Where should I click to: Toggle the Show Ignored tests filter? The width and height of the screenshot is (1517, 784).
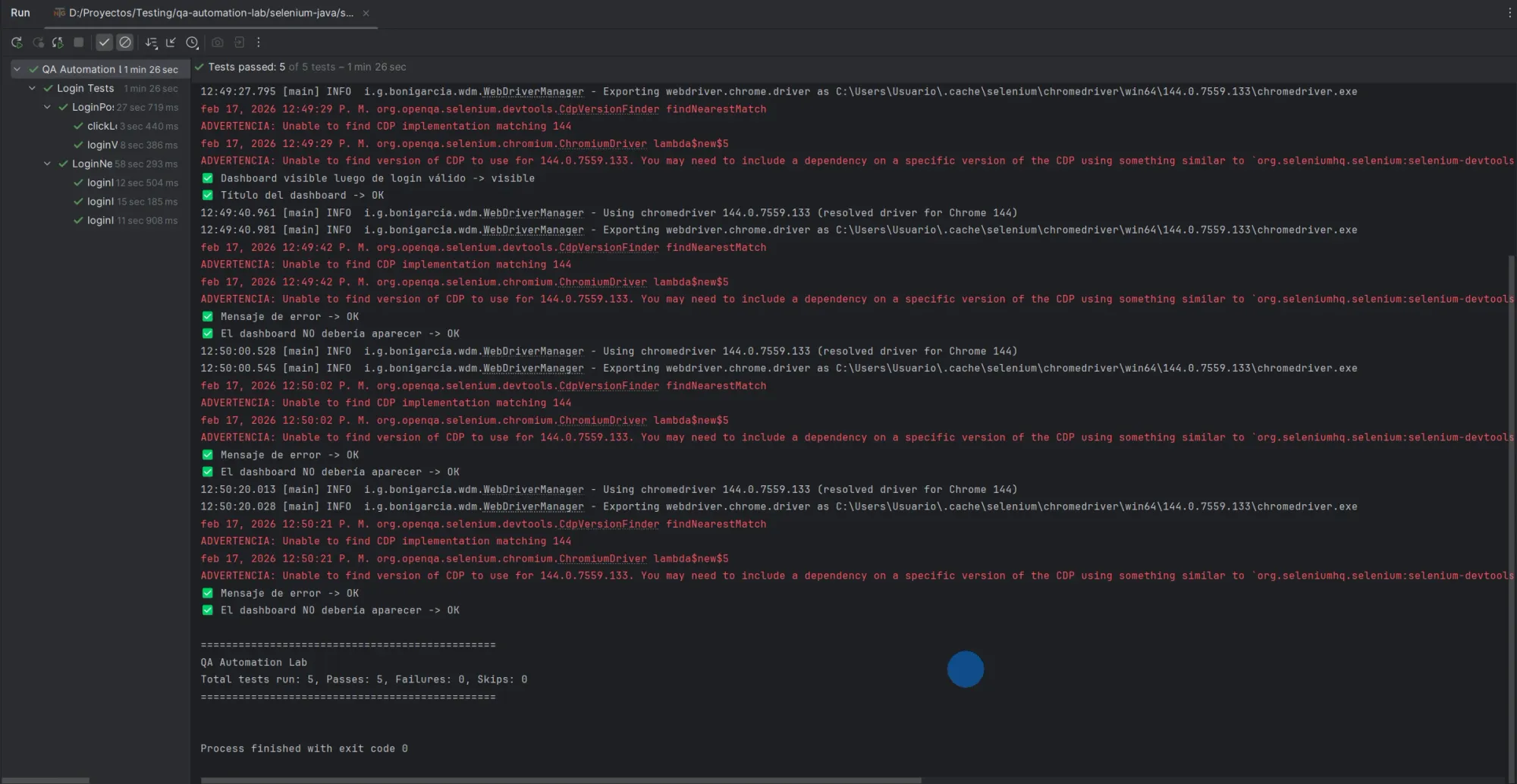[124, 42]
